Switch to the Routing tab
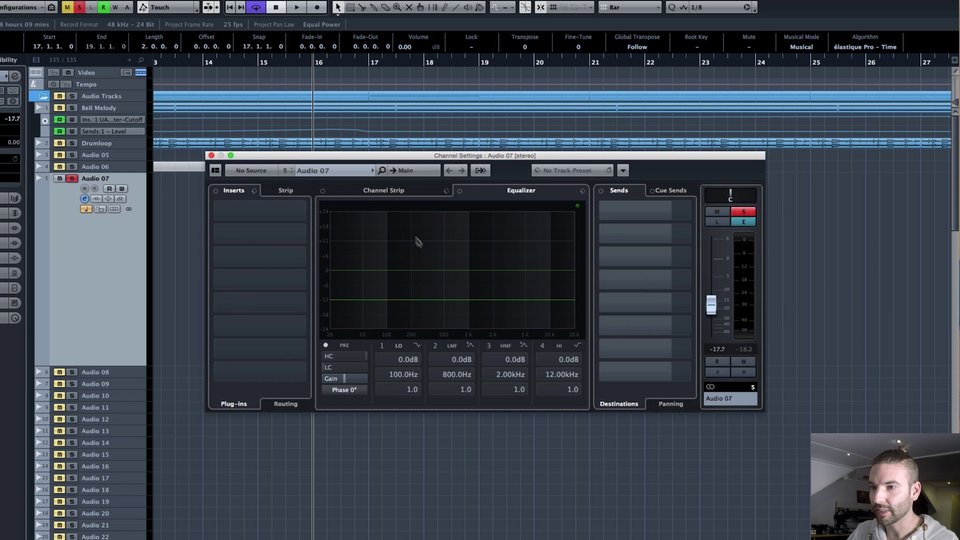Screen dimensions: 960x540 click(285, 404)
